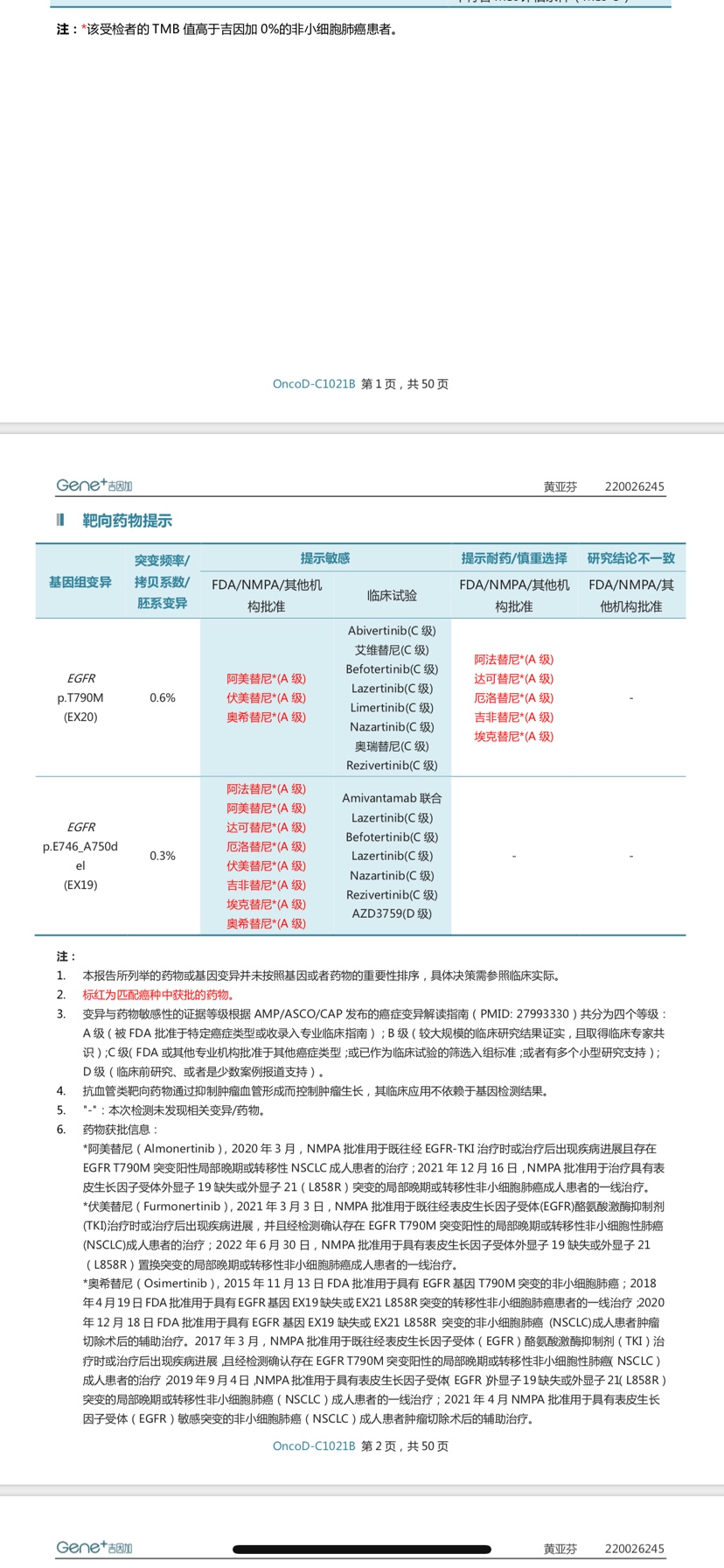Select the TMB note about 非小细胞肺癌患者
This screenshot has width=724, height=1568.
pyautogui.click(x=227, y=29)
